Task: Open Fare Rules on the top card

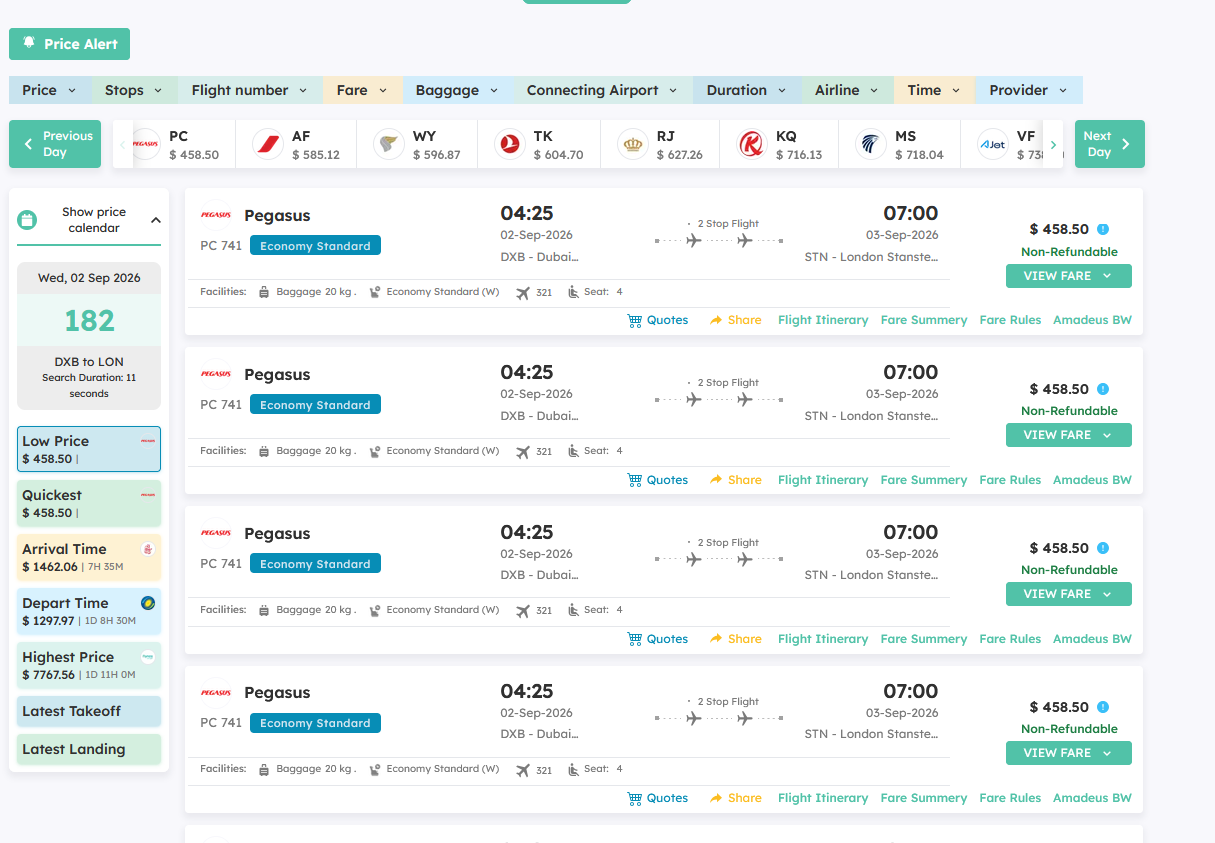Action: [x=1010, y=320]
